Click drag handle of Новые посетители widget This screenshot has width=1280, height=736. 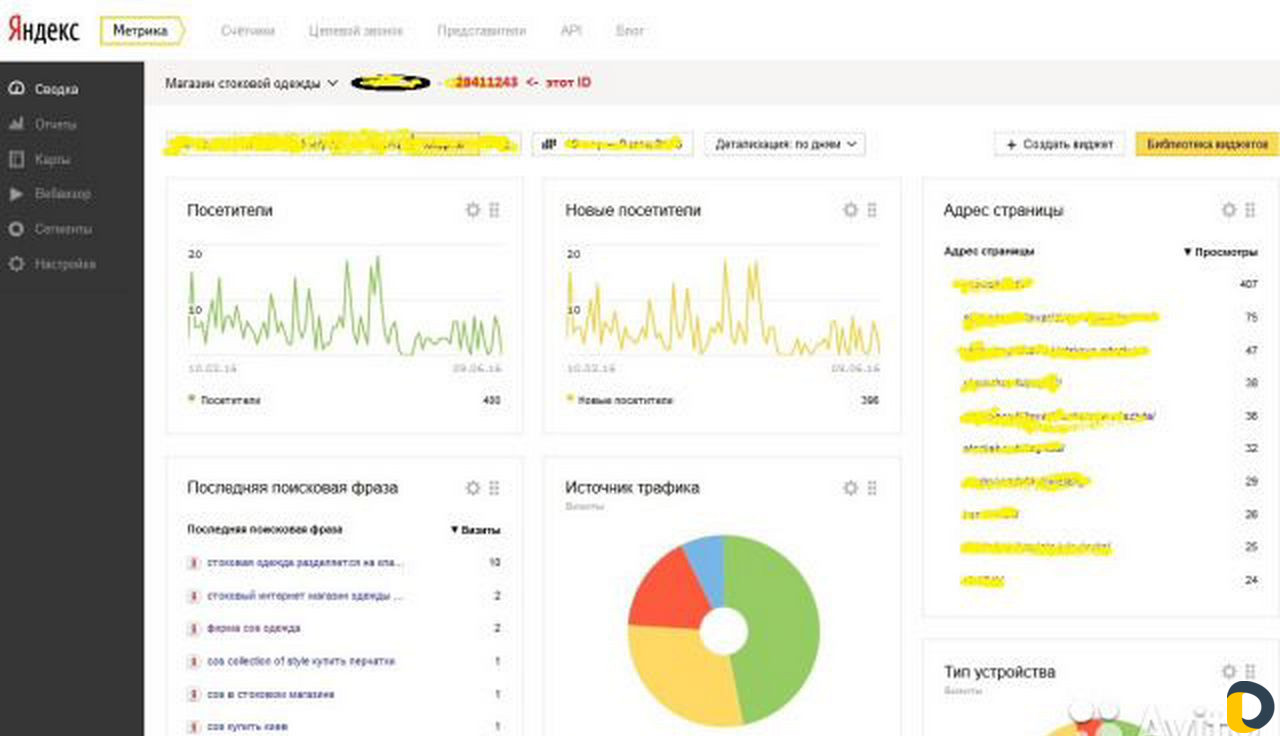coord(872,210)
